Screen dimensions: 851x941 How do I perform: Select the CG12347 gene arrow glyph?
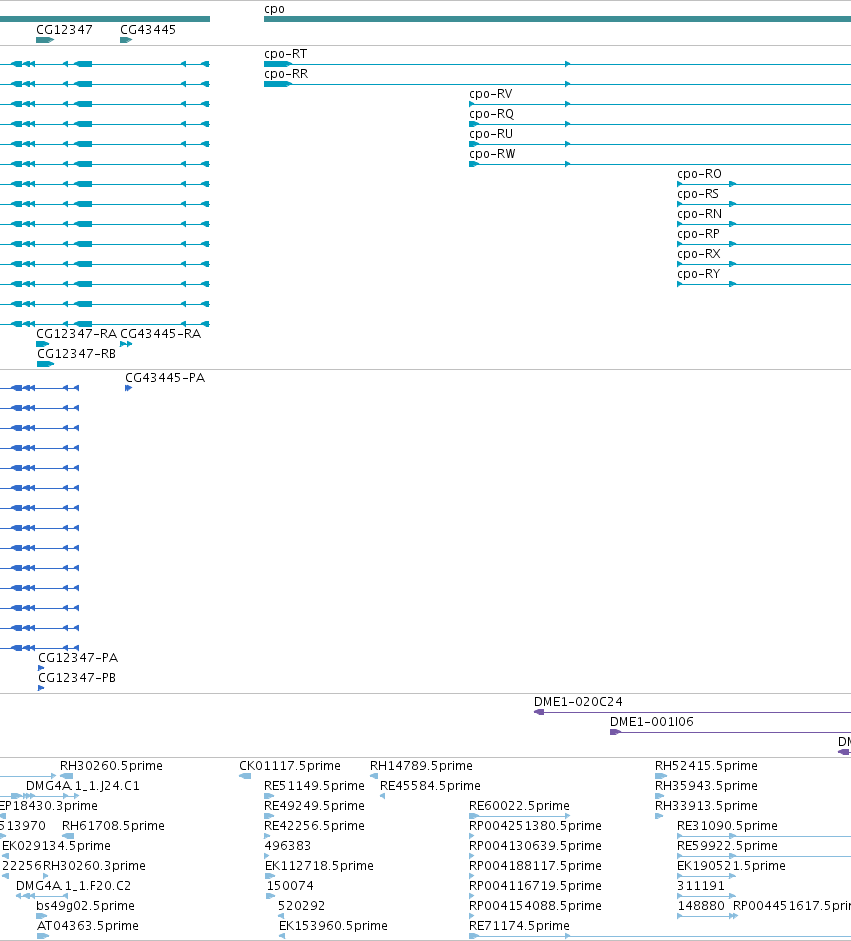click(45, 40)
